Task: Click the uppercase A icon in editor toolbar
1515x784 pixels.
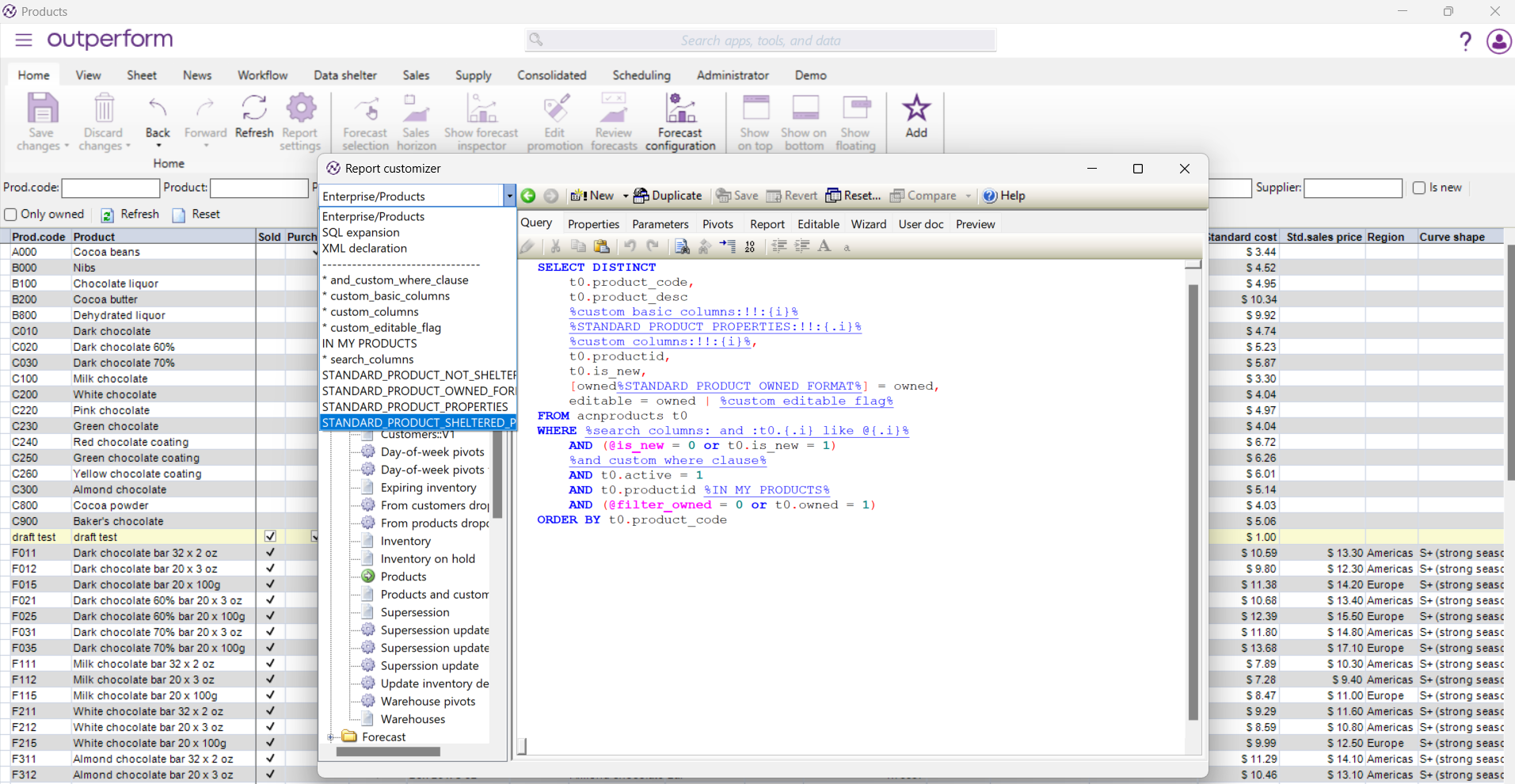Action: (824, 246)
